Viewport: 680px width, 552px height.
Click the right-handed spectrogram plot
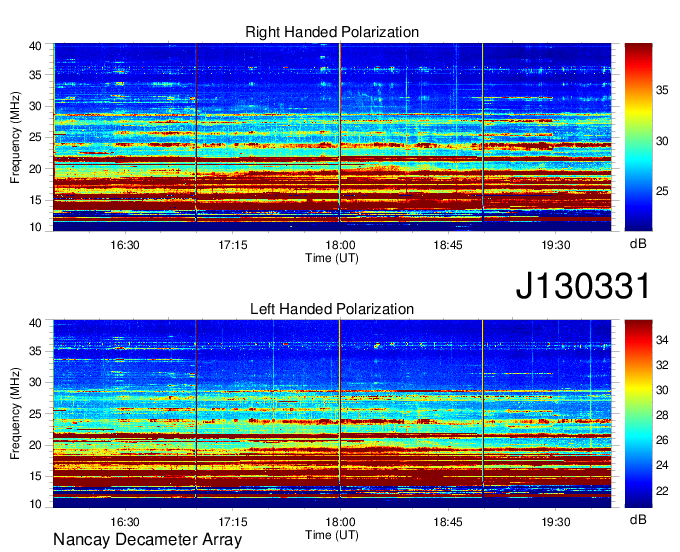coord(332,137)
